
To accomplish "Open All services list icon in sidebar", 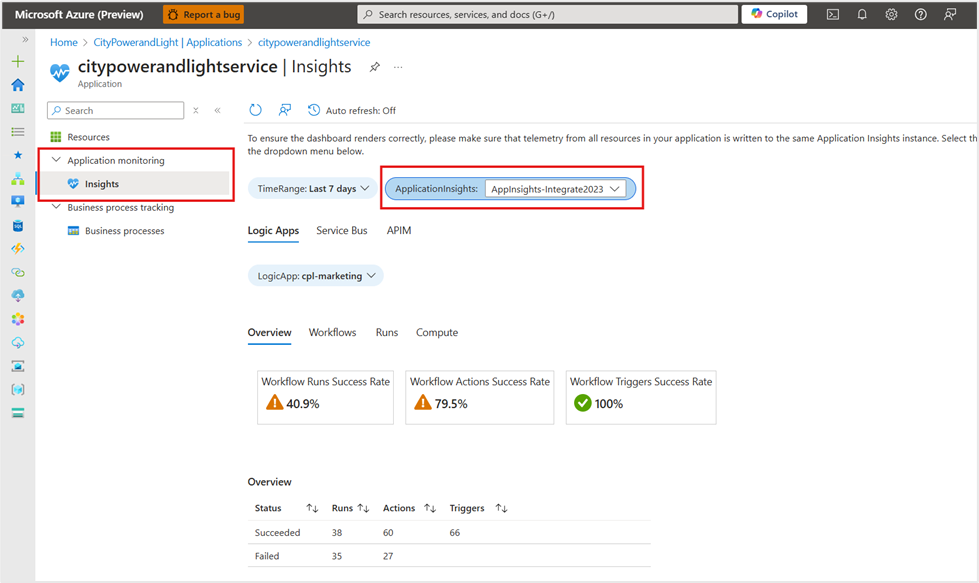I will click(18, 132).
